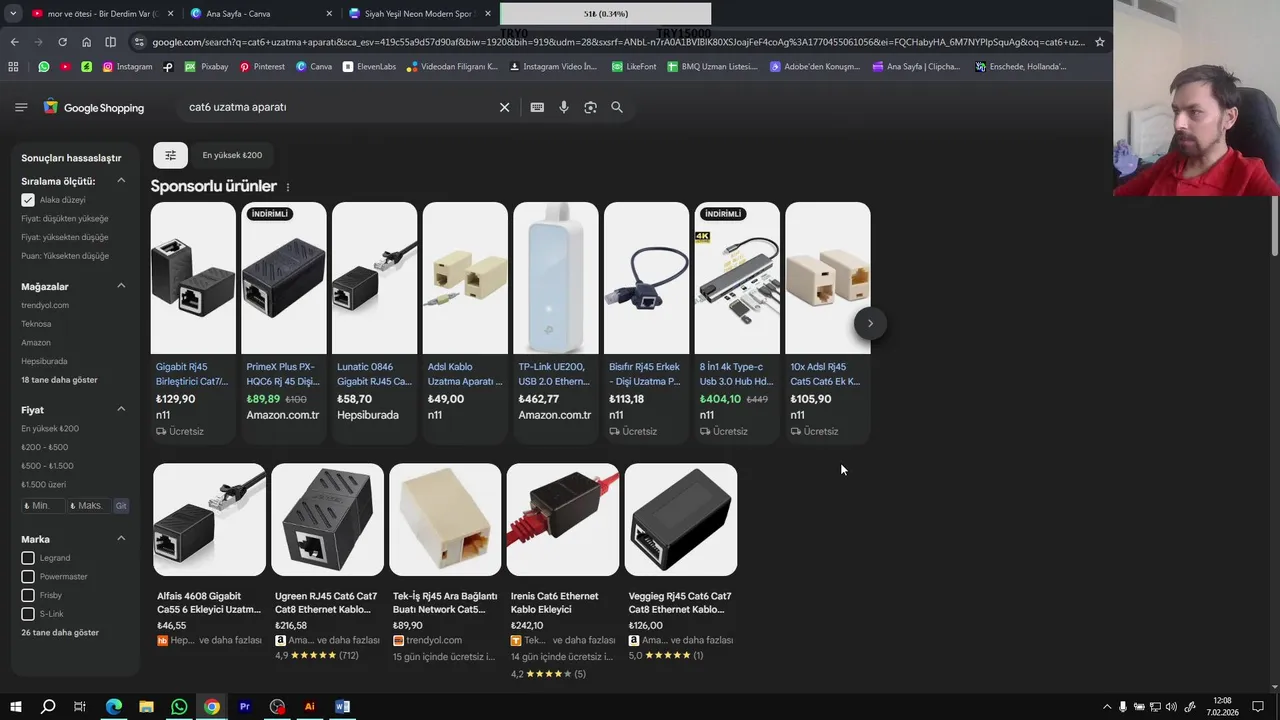Screen dimensions: 1280x720
Task: Expand 18 tane daha göster stores
Action: tap(59, 380)
